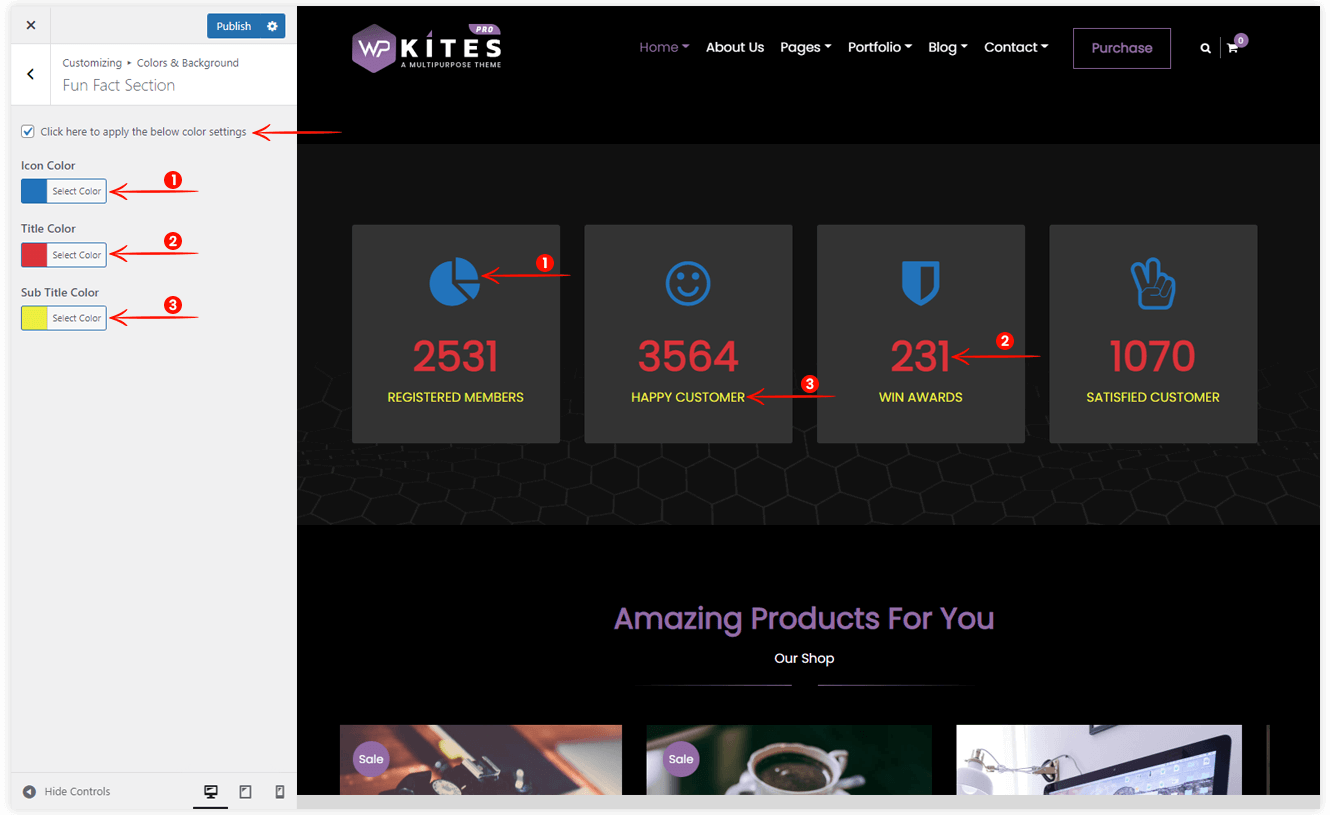
Task: Click SATISFIED CUSTOMER subtitle
Action: pyautogui.click(x=1152, y=397)
